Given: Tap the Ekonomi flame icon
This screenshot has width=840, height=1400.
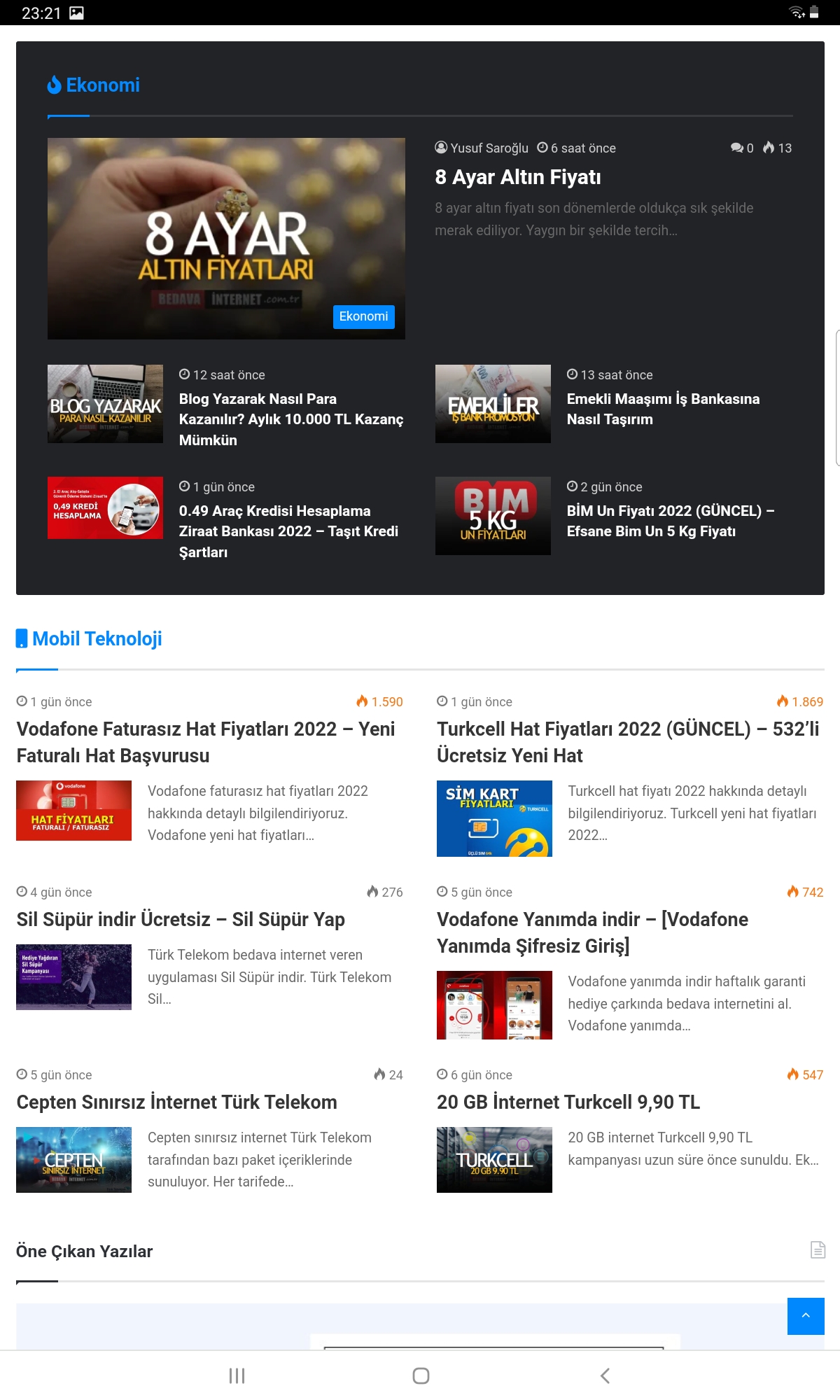Looking at the screenshot, I should click(54, 85).
